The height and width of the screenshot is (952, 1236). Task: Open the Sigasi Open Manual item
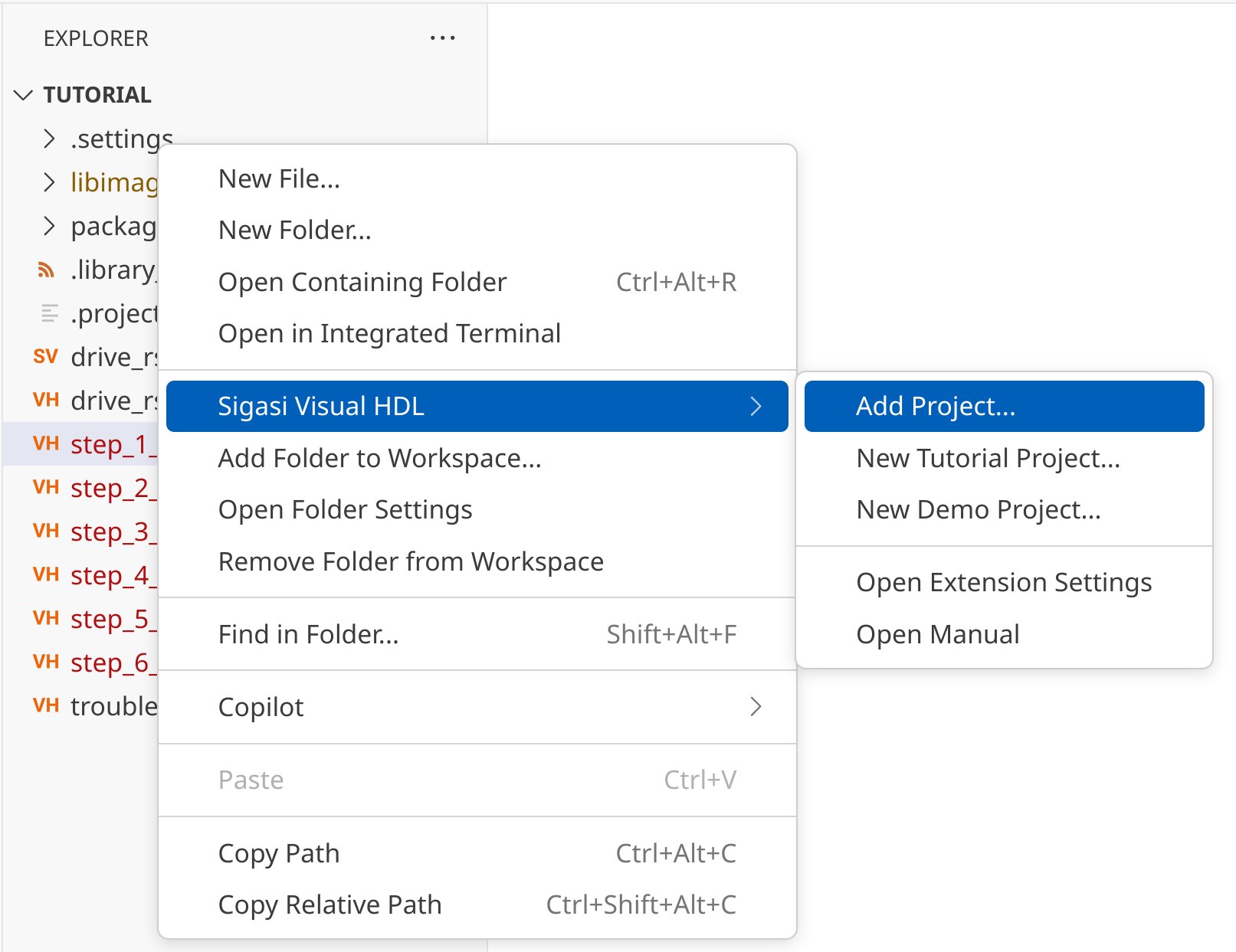(x=937, y=635)
